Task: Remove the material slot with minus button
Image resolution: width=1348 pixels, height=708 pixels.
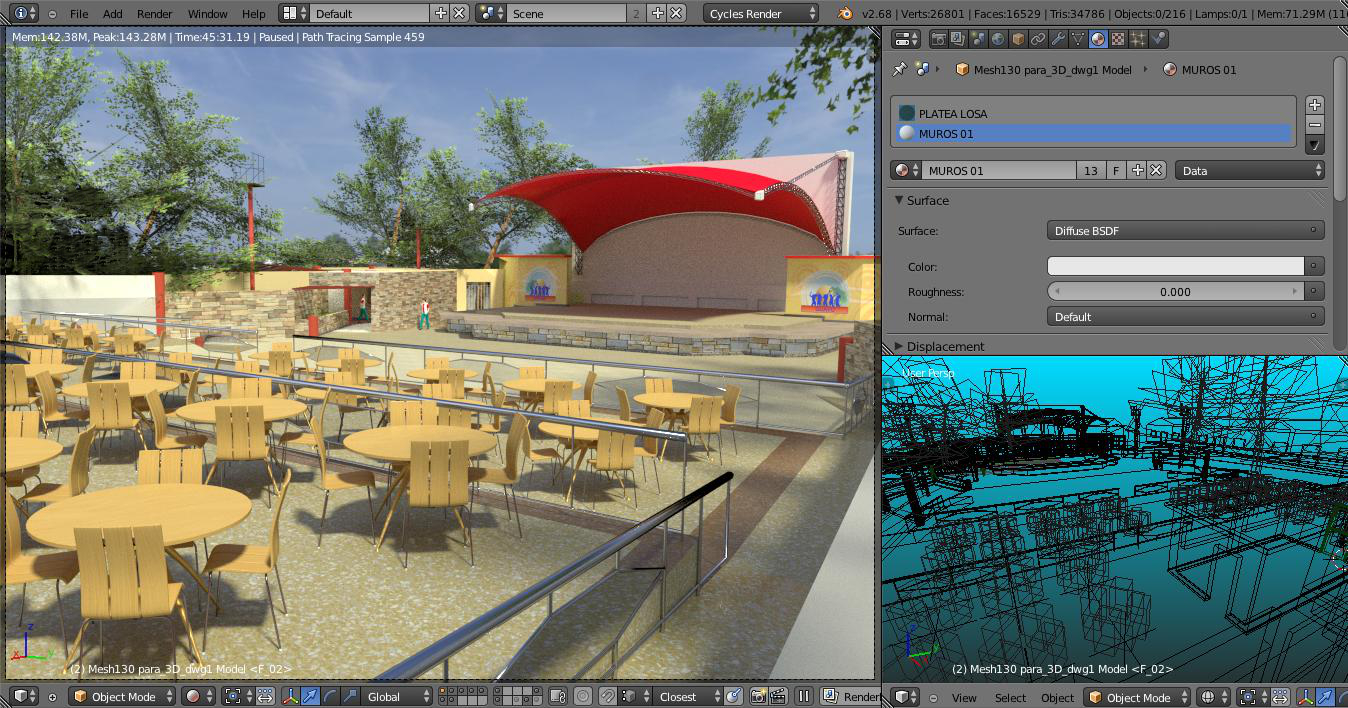Action: pos(1315,125)
